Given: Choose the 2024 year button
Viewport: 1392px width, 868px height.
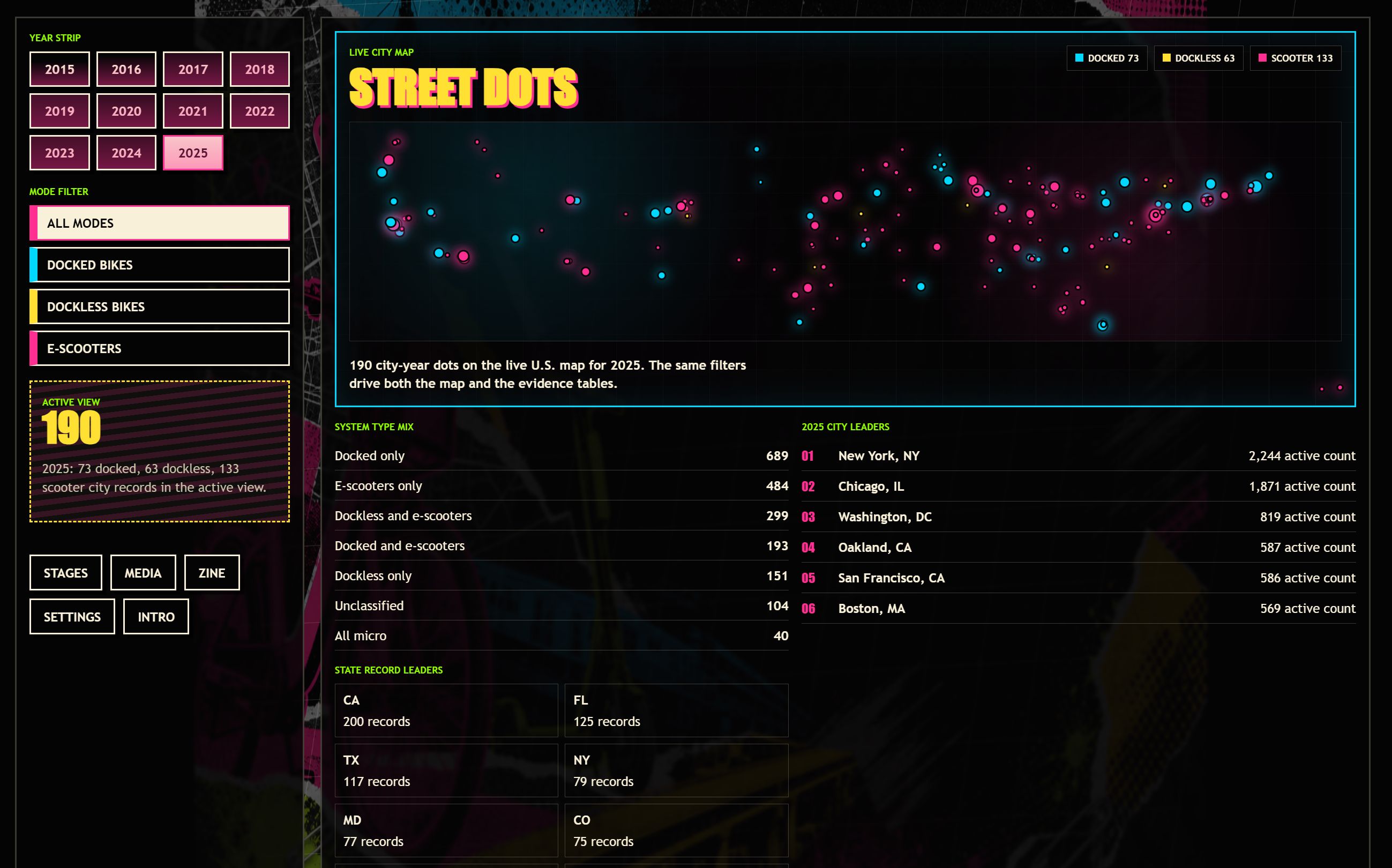Looking at the screenshot, I should point(126,153).
